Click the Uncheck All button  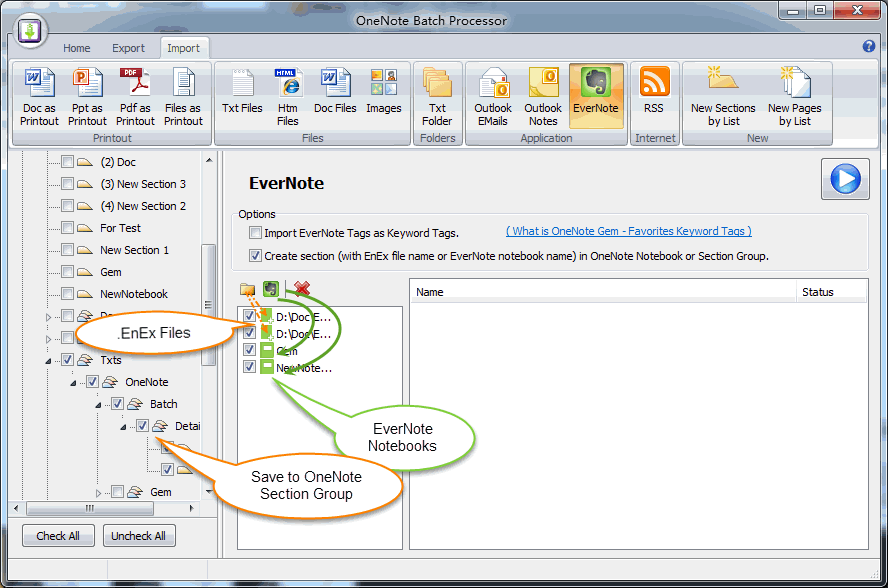(139, 536)
